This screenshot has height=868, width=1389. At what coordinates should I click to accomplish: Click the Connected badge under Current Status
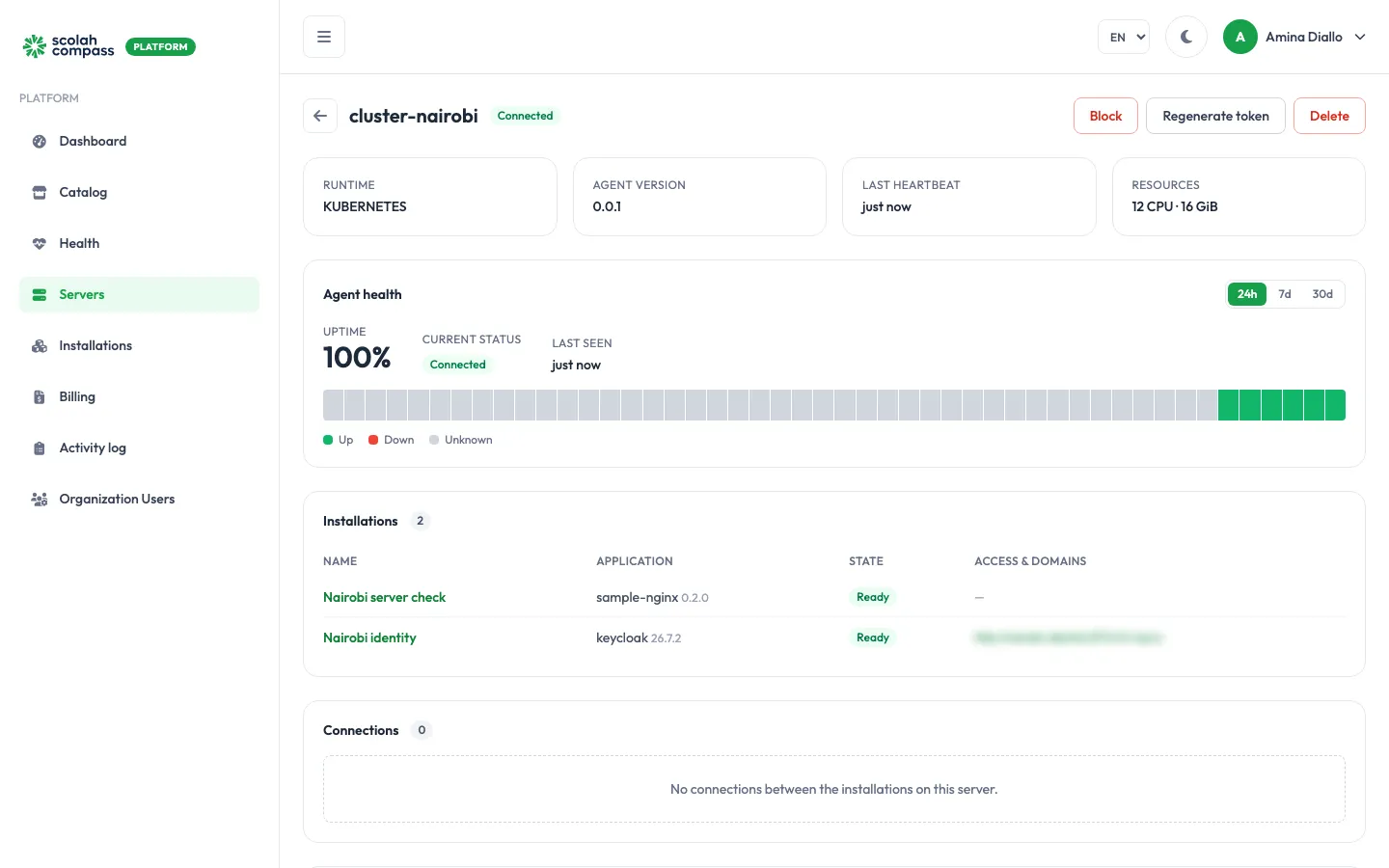(458, 365)
